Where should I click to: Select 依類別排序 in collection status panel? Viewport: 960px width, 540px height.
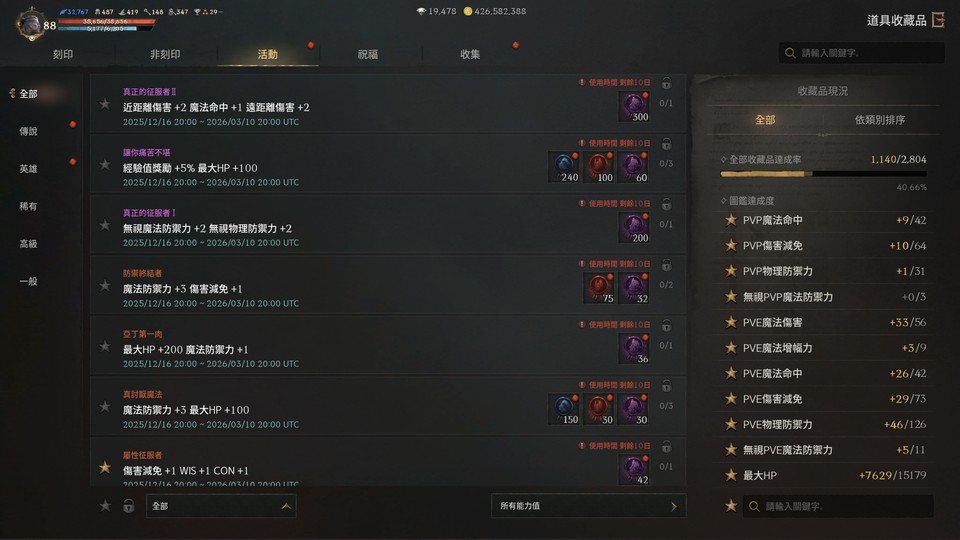click(880, 120)
